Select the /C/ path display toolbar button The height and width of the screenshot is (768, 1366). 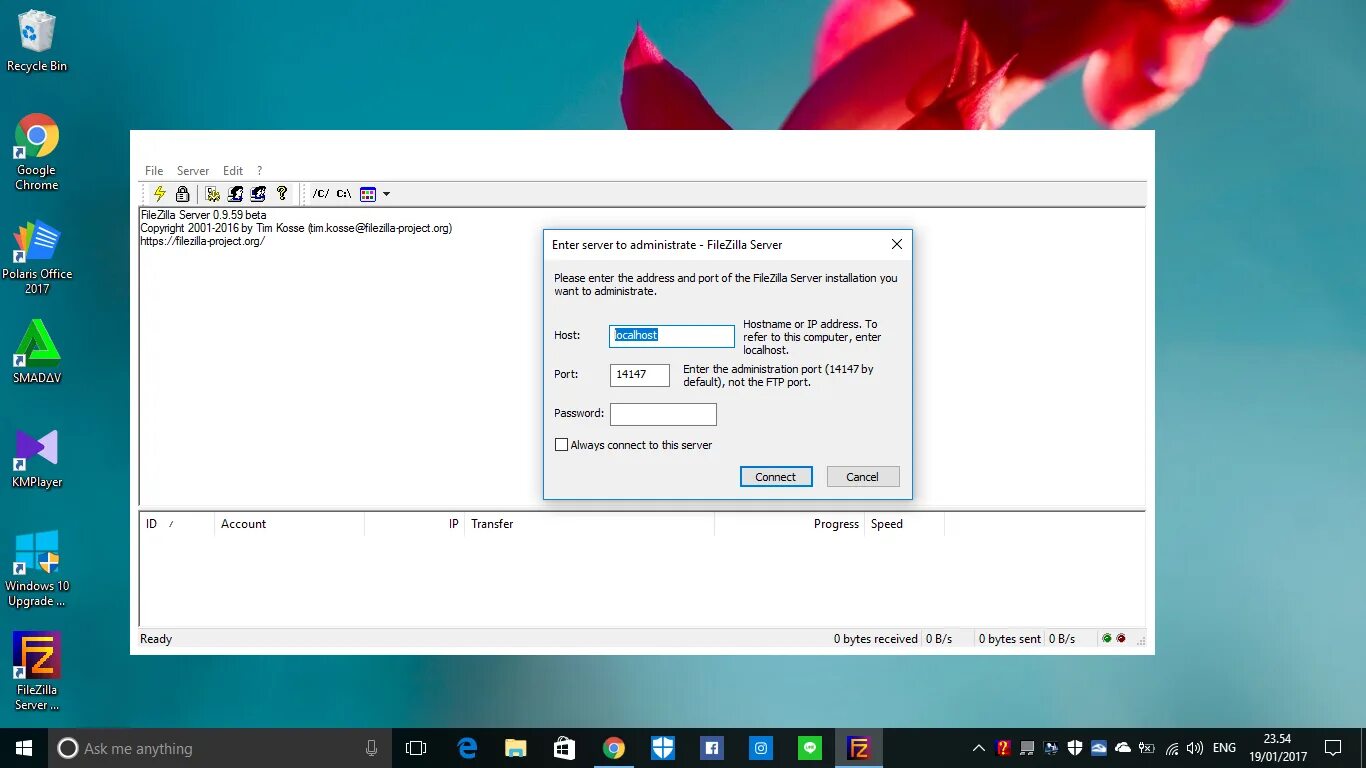(321, 194)
